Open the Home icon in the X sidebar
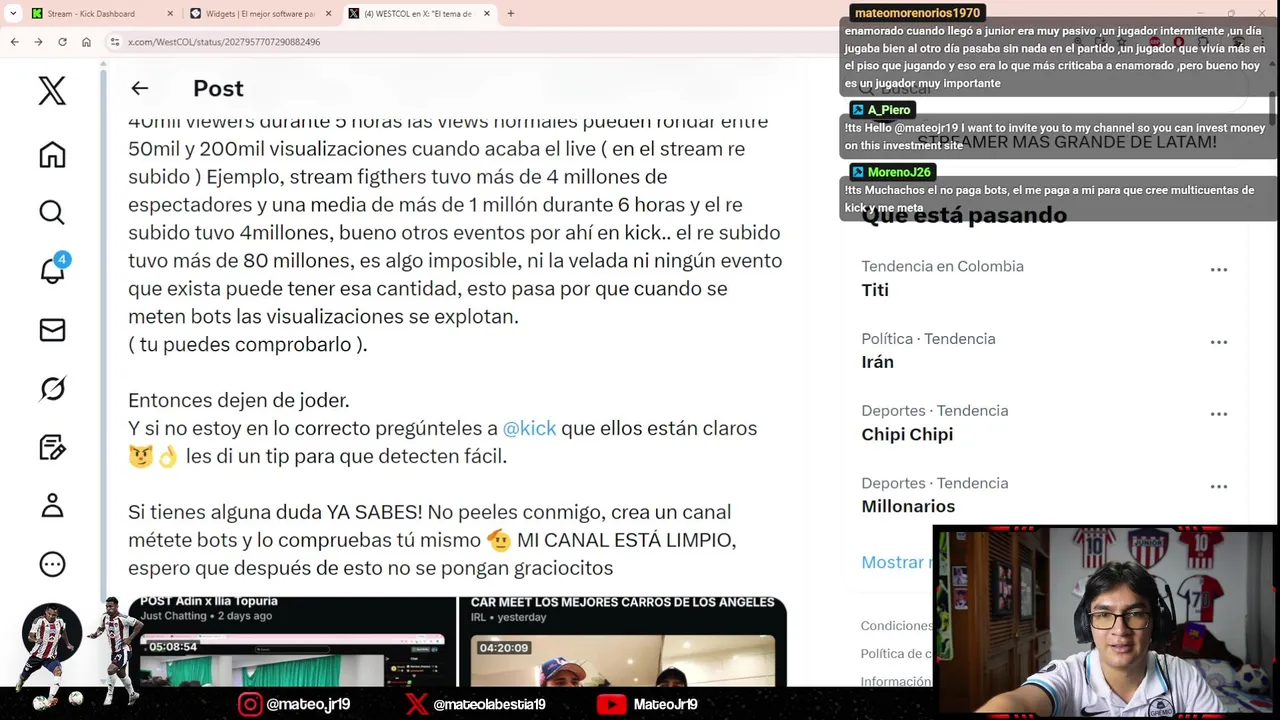 coord(52,155)
